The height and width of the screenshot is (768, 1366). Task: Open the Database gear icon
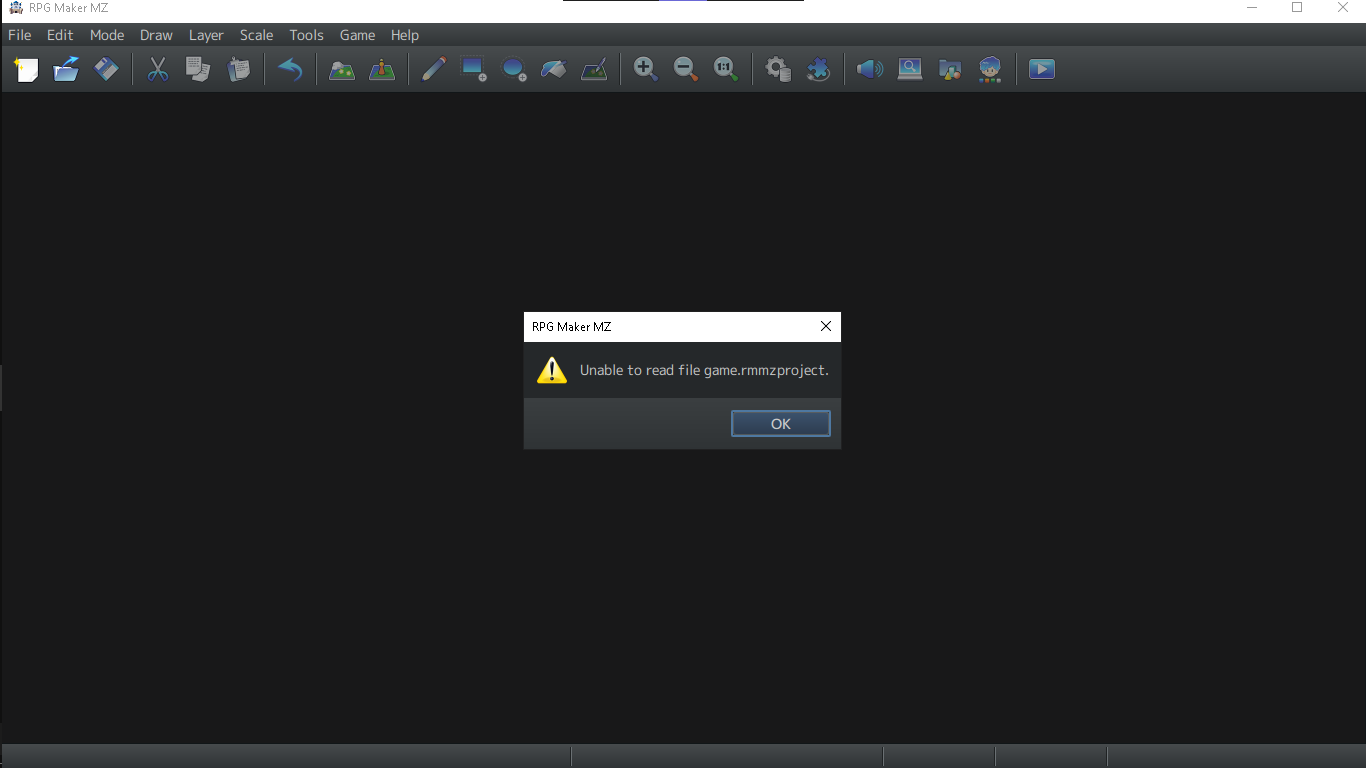778,69
